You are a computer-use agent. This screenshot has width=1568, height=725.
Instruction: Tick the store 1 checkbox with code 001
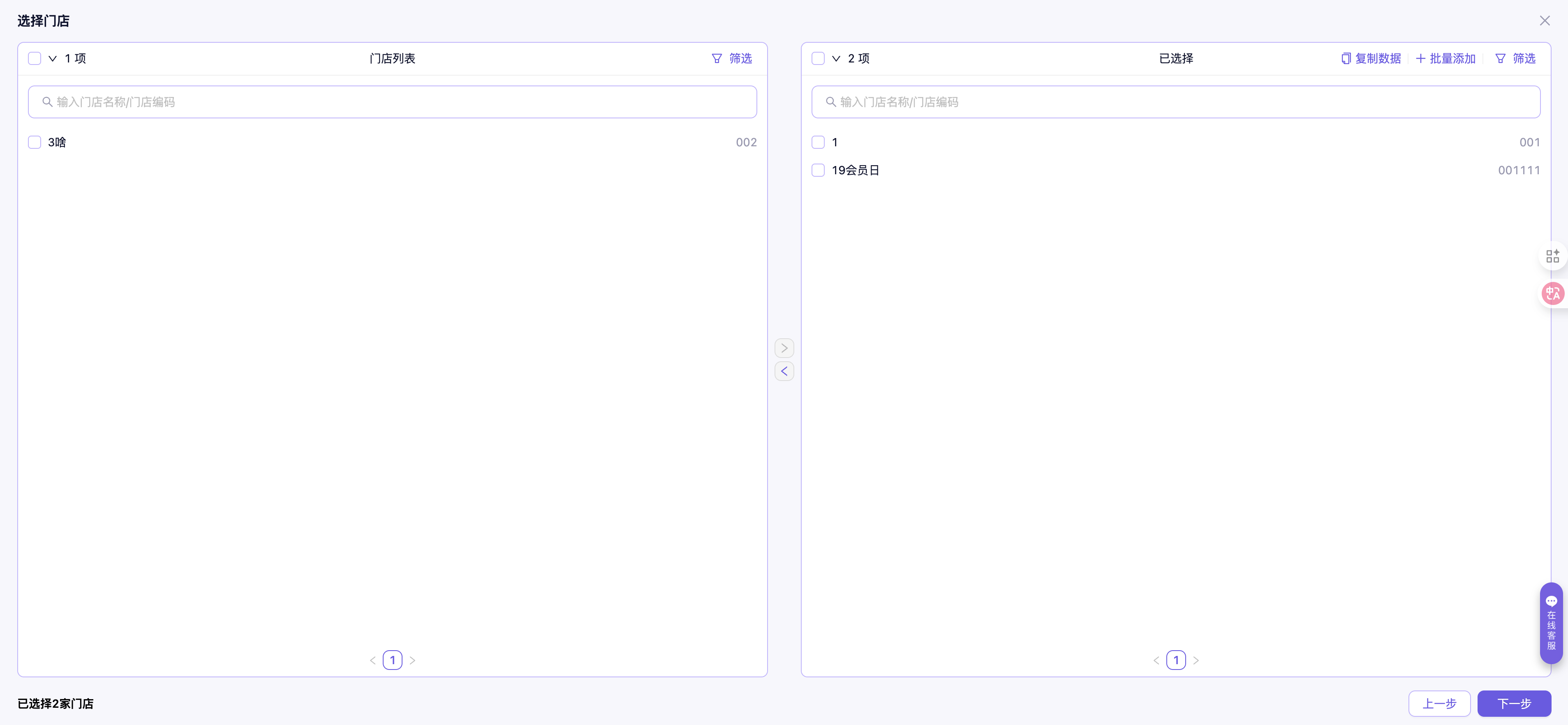818,143
